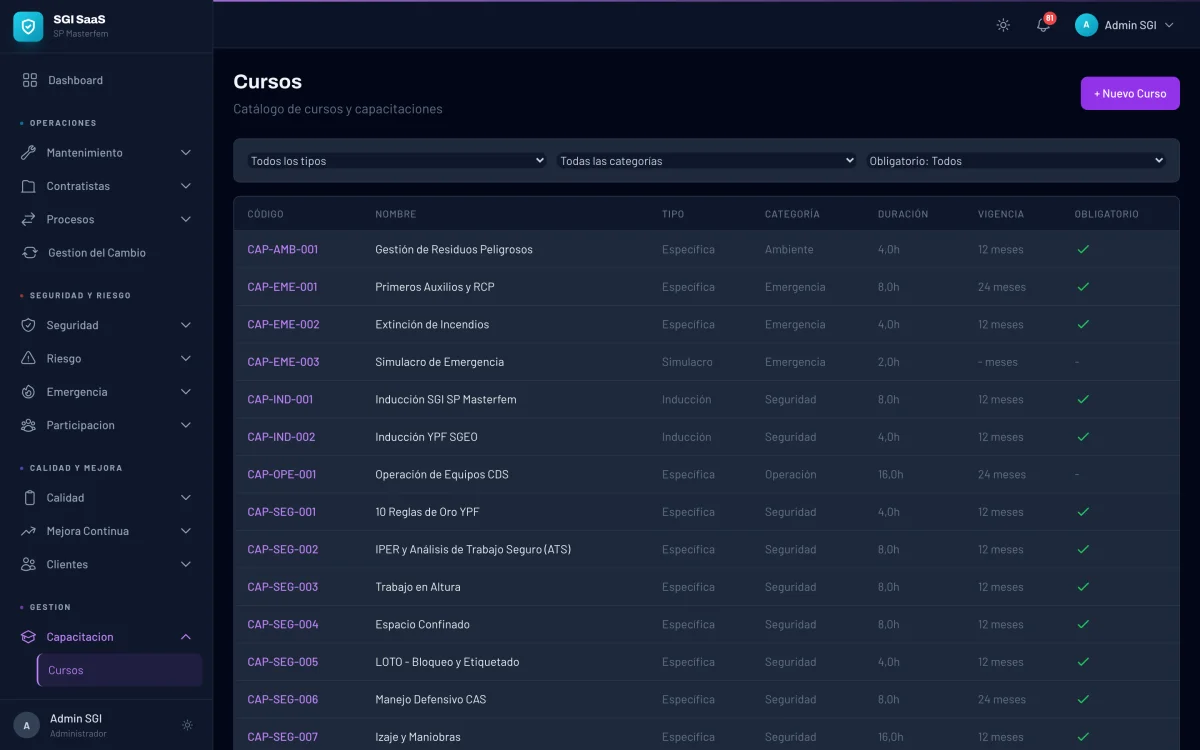Open the 'Todos los tipos' dropdown
Viewport: 1200px width, 750px height.
tap(396, 160)
